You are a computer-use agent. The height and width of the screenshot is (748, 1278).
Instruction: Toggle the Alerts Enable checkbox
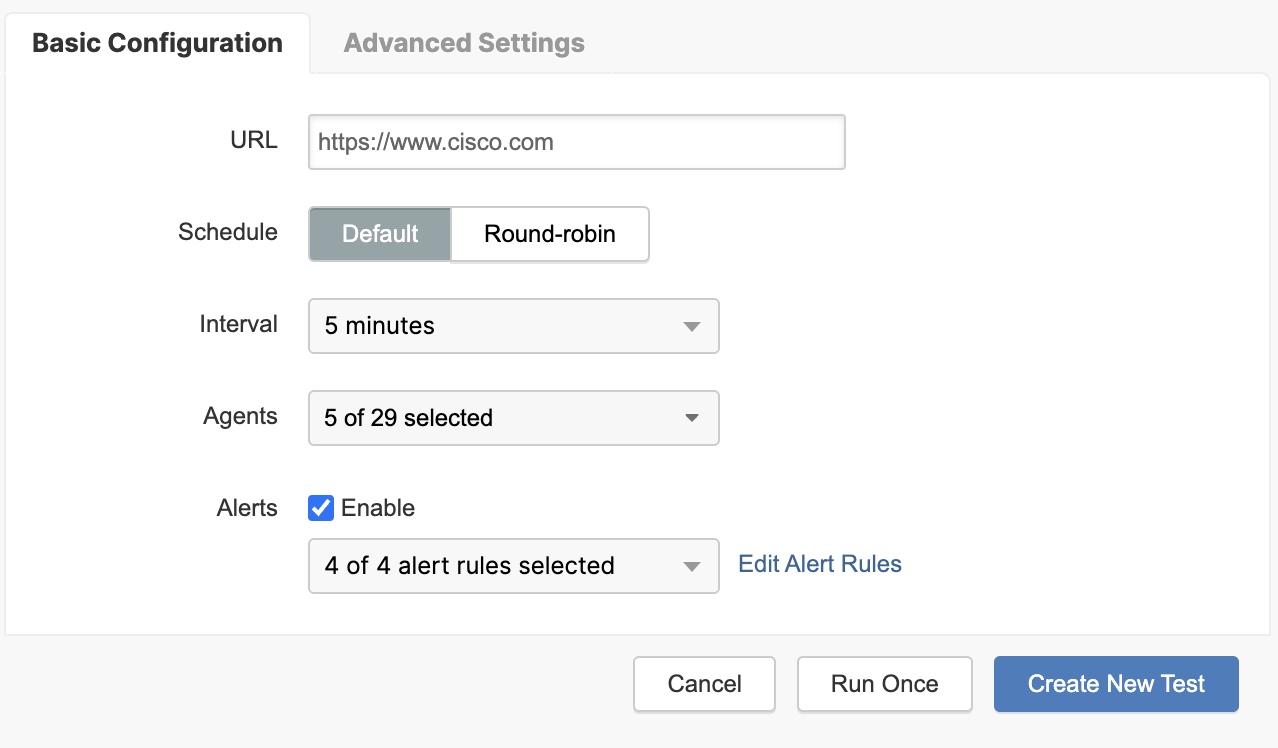(321, 508)
